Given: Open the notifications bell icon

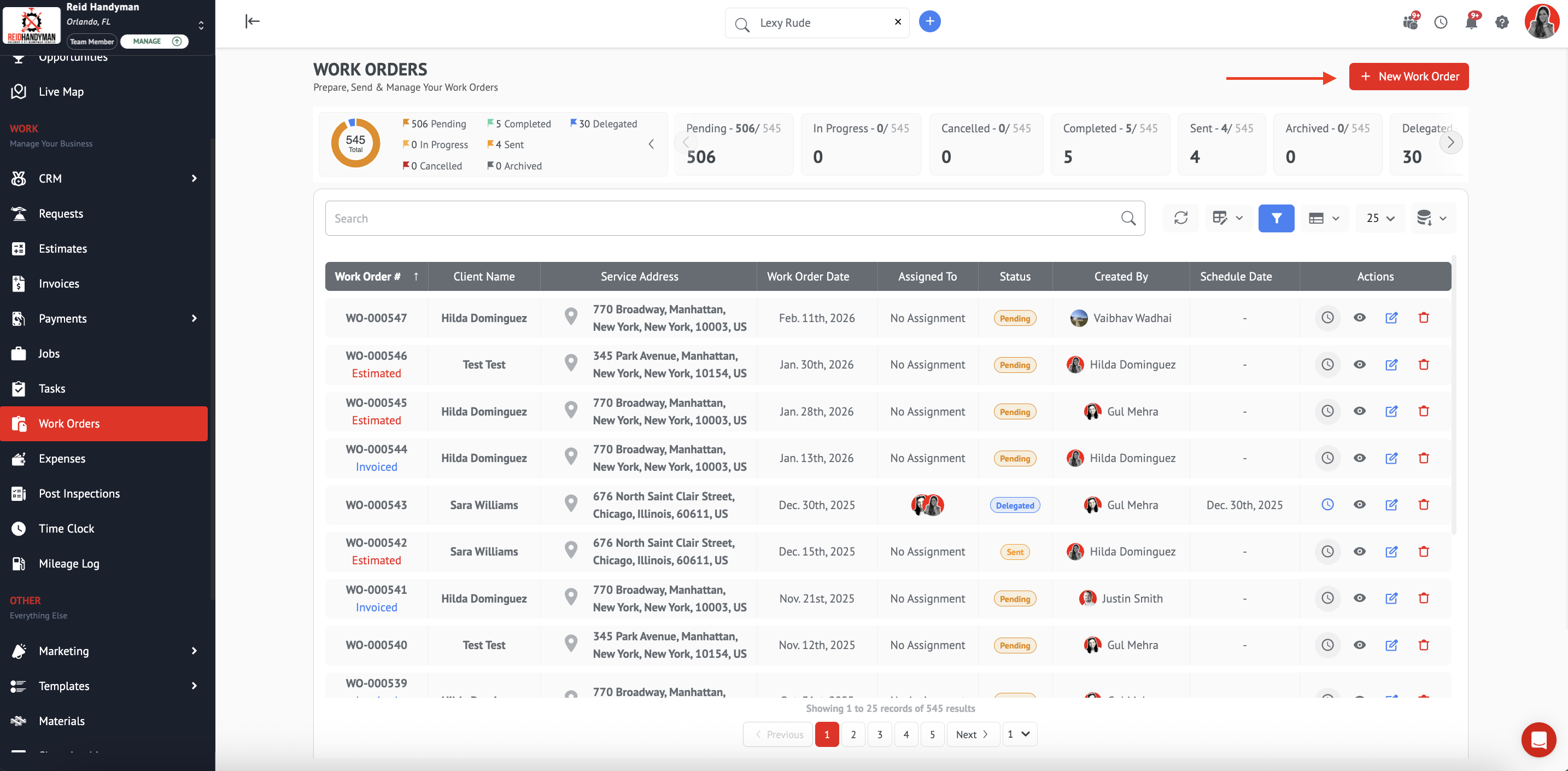Looking at the screenshot, I should pyautogui.click(x=1471, y=22).
